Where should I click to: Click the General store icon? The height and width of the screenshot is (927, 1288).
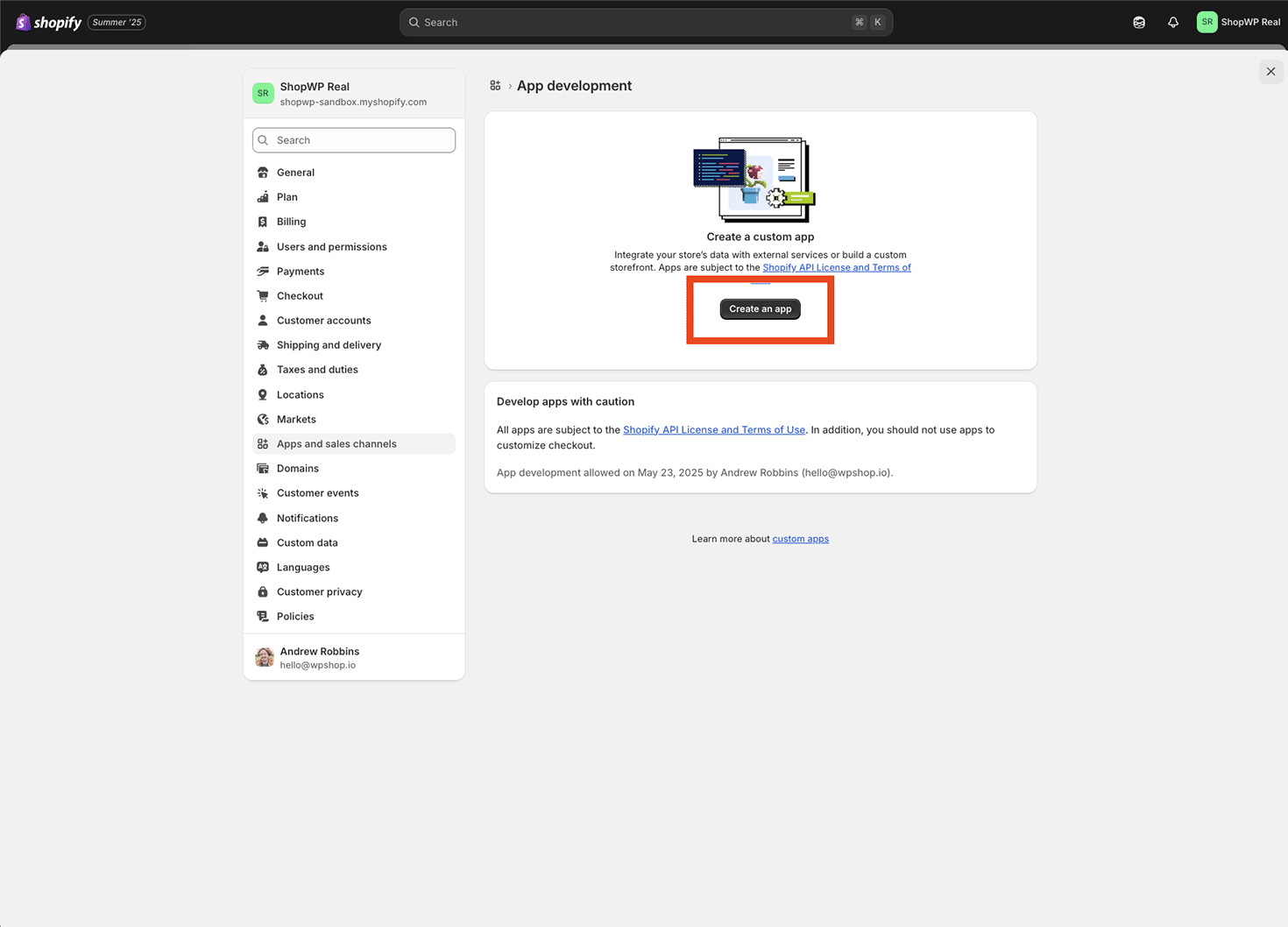(263, 173)
